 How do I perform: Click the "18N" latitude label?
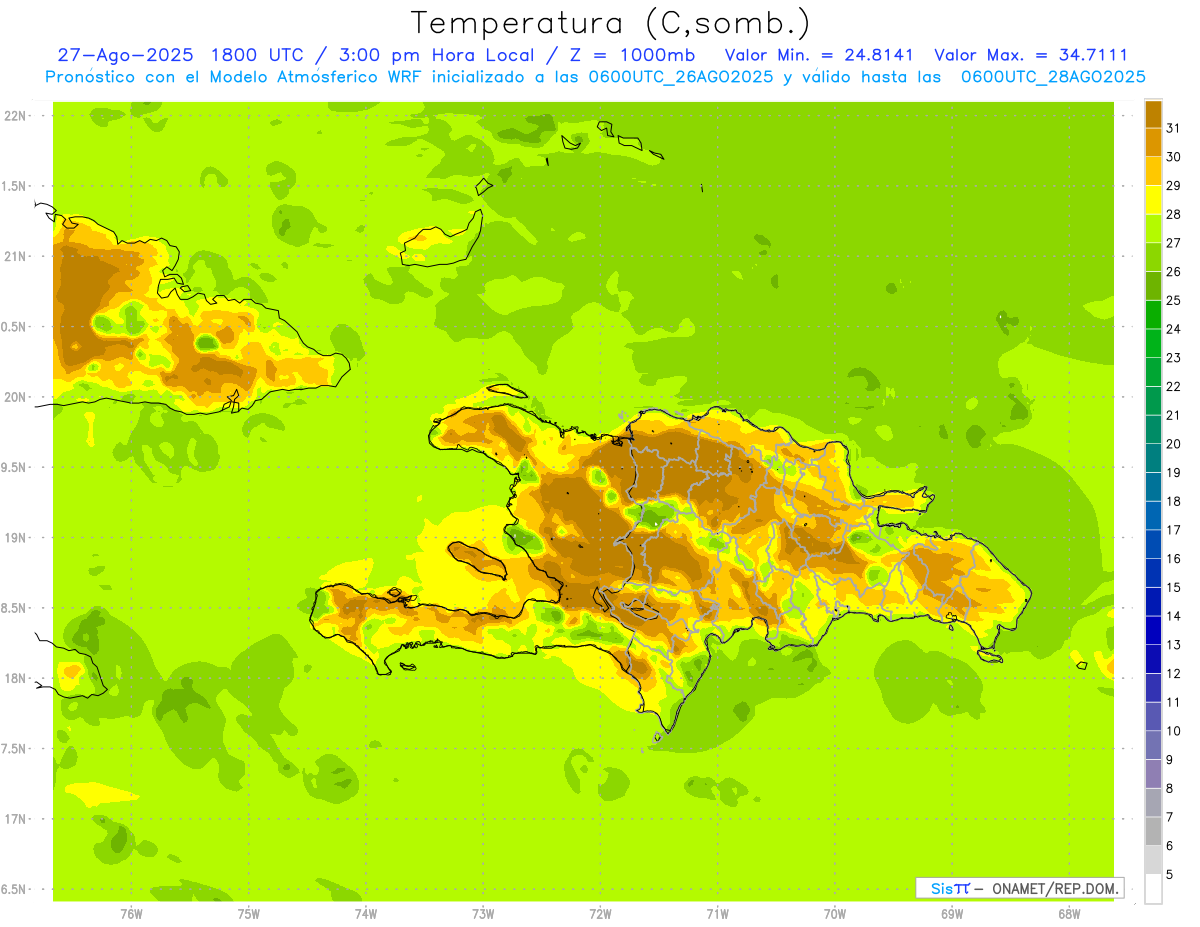point(15,678)
